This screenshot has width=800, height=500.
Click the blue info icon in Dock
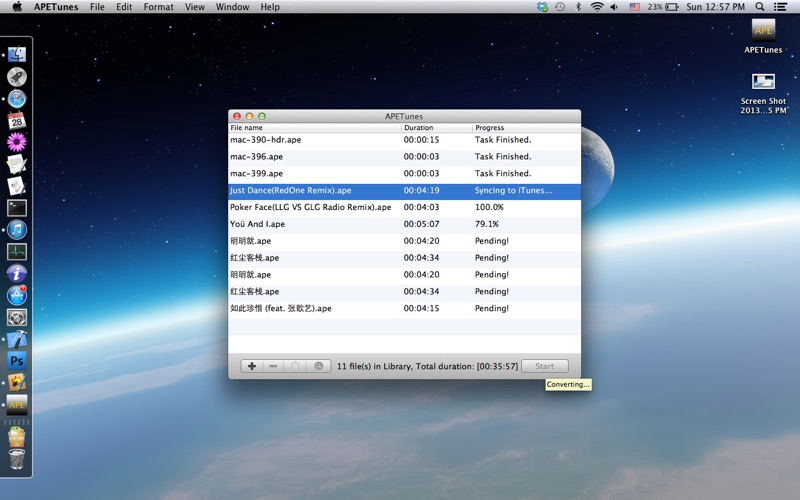17,273
